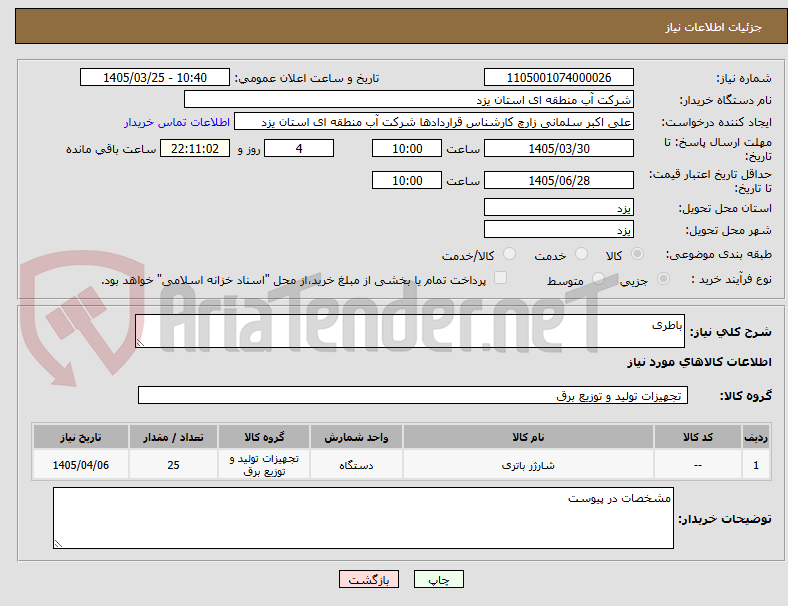Click the unit cell دستگاه
The height and width of the screenshot is (606, 788).
pyautogui.click(x=356, y=465)
